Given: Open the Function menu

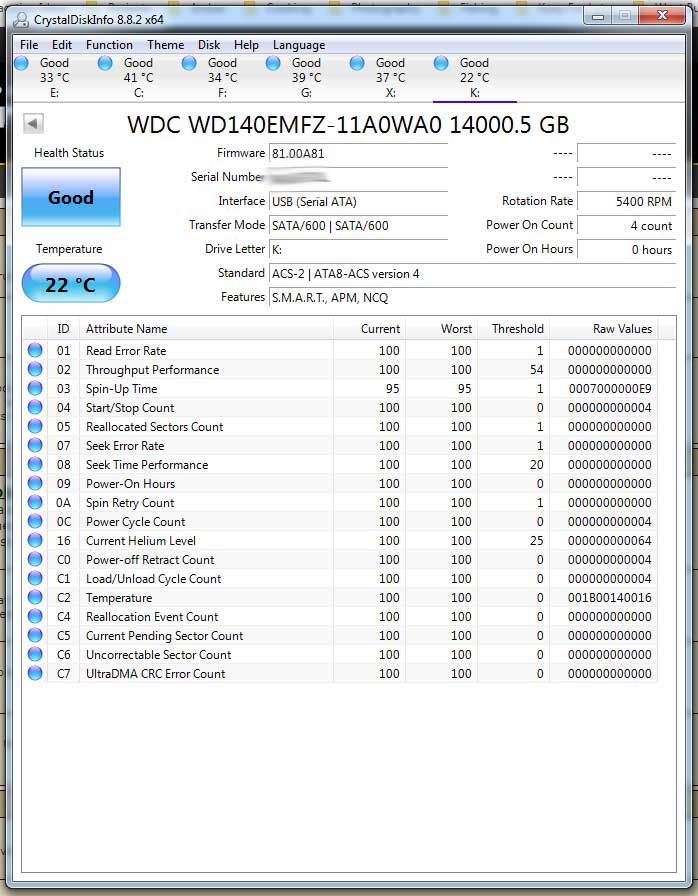Looking at the screenshot, I should [109, 45].
